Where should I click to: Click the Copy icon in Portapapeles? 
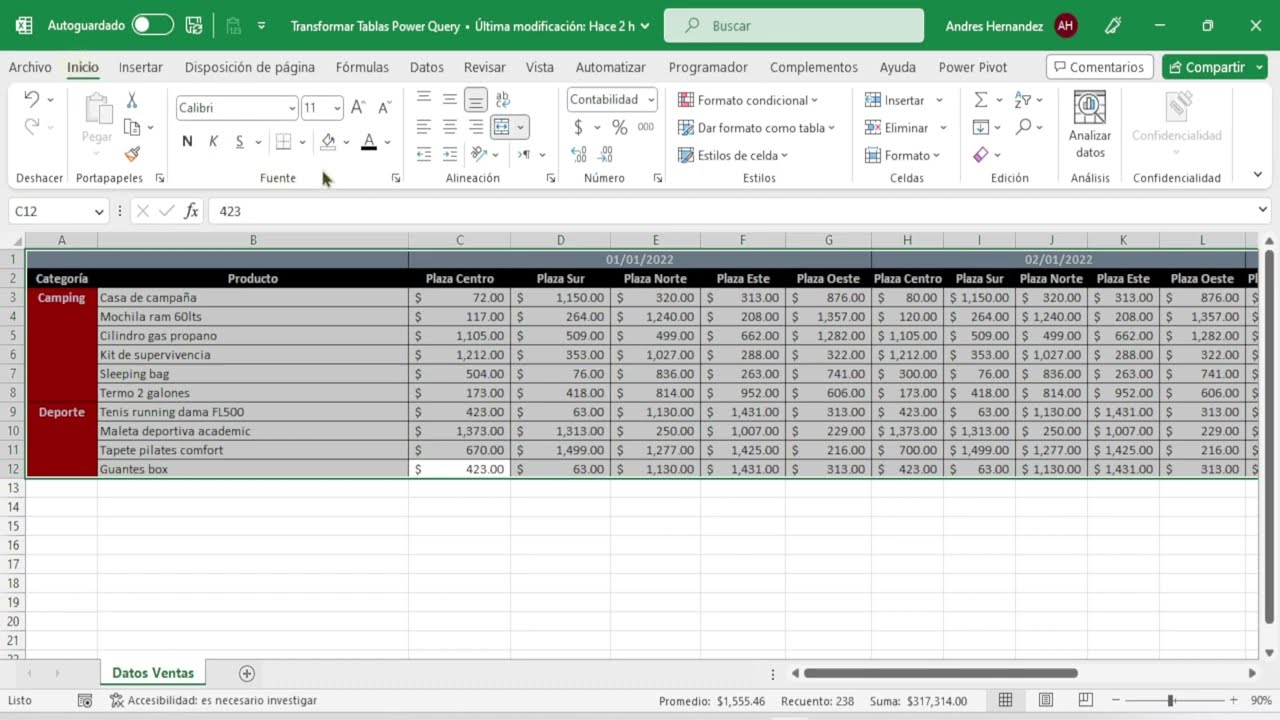tap(132, 127)
